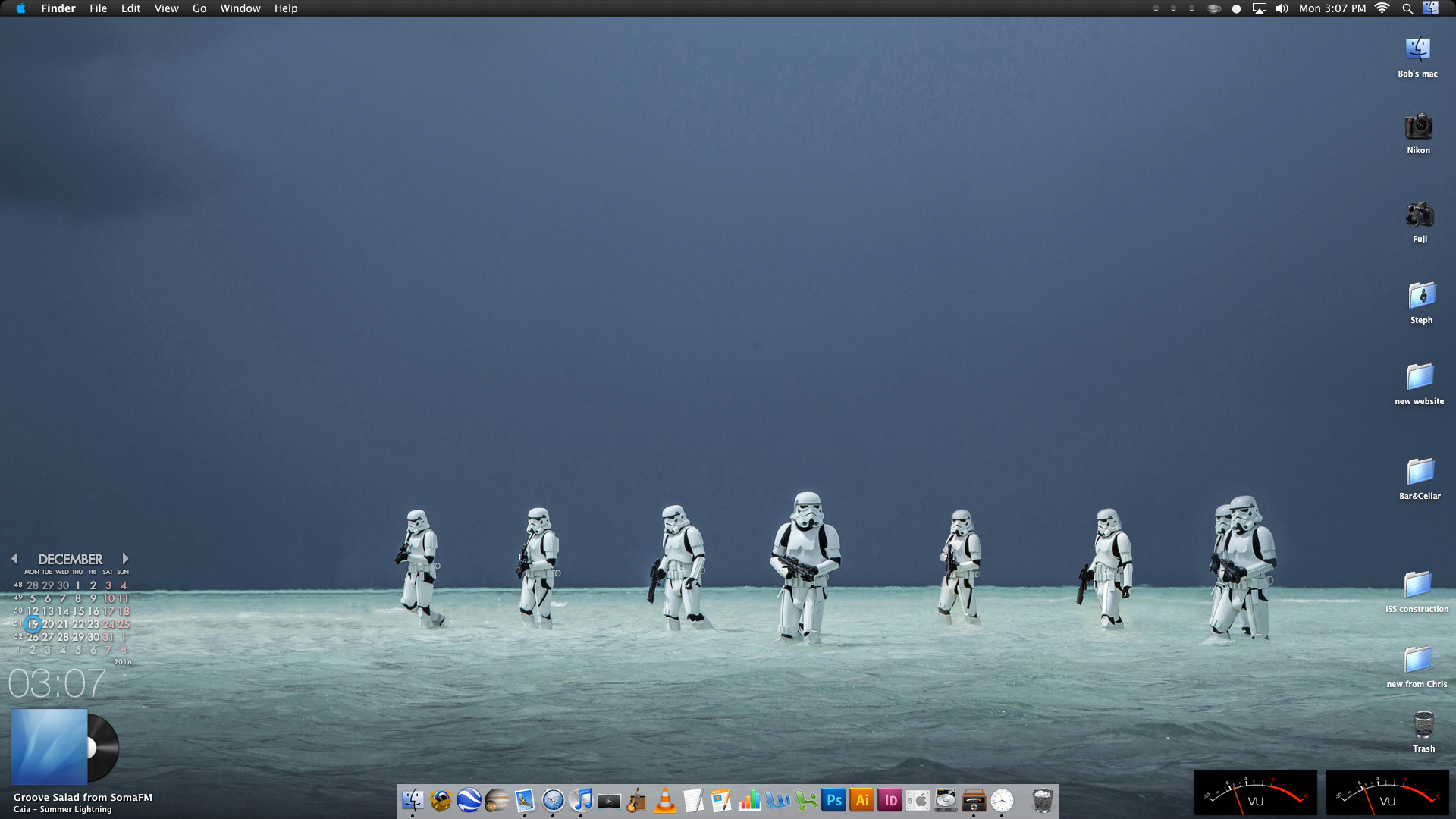Select the ISS construction folder

[x=1417, y=585]
